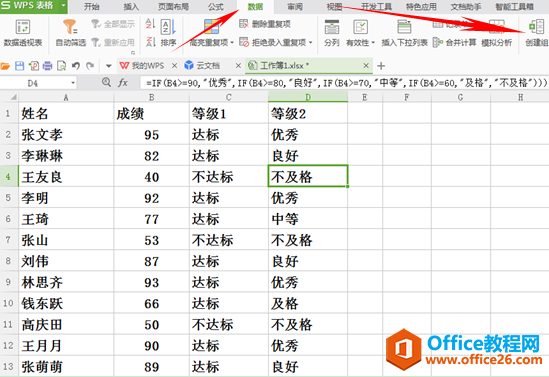Expand the 高亮重复项 dropdown arrow

(232, 43)
